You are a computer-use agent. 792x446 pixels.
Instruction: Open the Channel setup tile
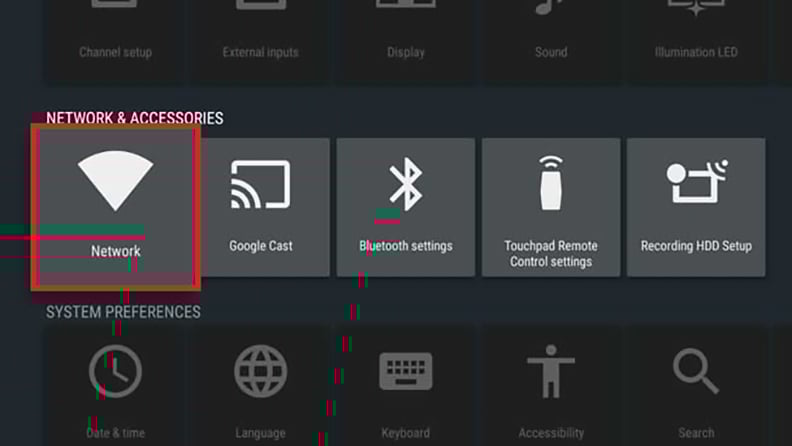[x=116, y=40]
